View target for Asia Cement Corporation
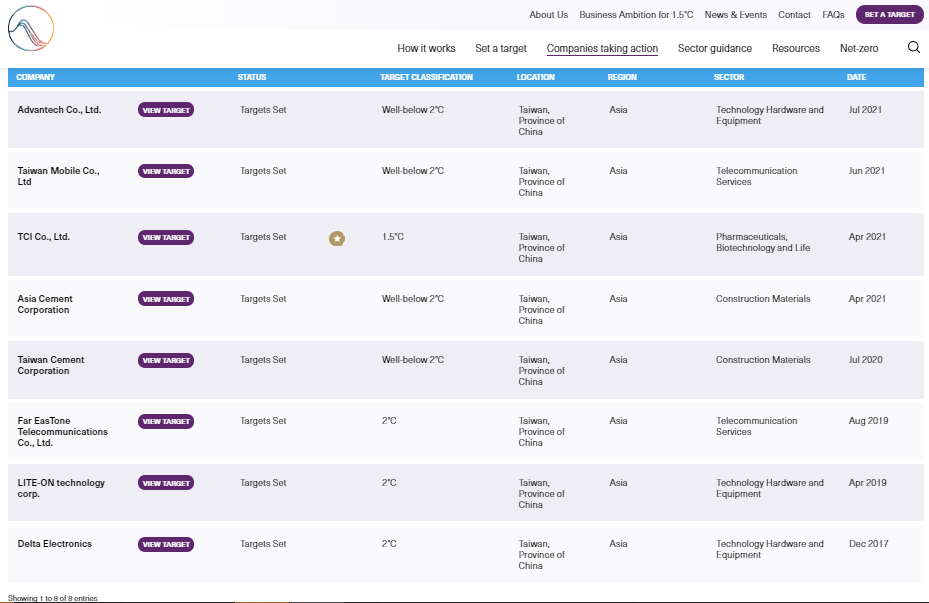The height and width of the screenshot is (603, 929). click(166, 299)
